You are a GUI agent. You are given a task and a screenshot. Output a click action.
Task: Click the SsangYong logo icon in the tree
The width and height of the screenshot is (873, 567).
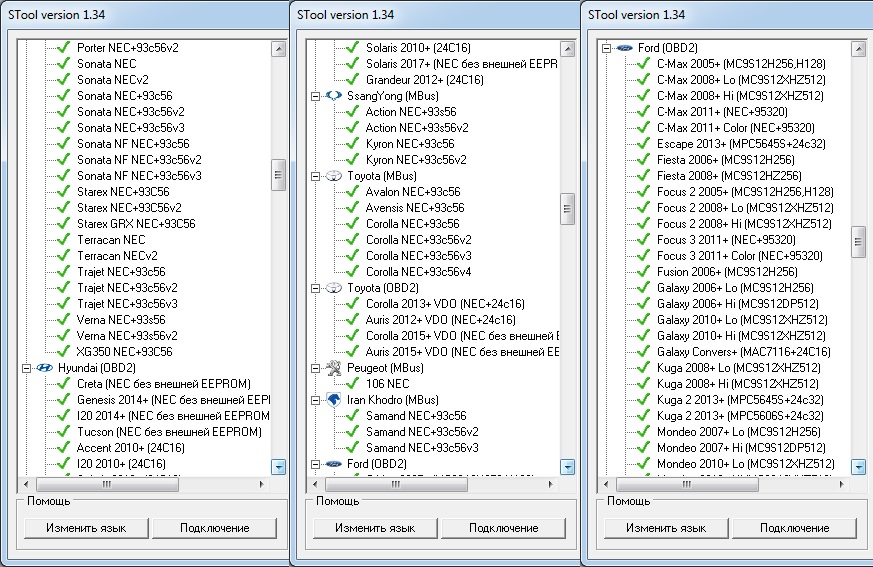[x=333, y=96]
